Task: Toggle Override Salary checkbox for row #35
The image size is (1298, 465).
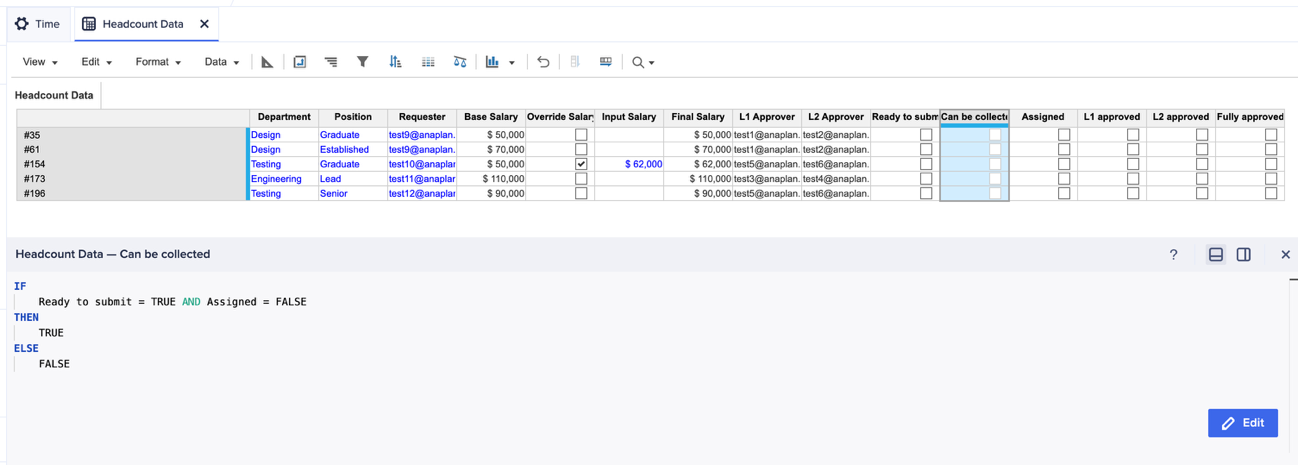Action: [x=581, y=135]
